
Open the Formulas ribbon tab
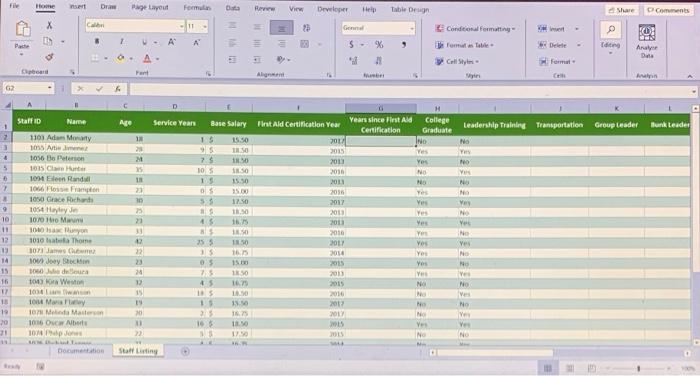(x=197, y=8)
